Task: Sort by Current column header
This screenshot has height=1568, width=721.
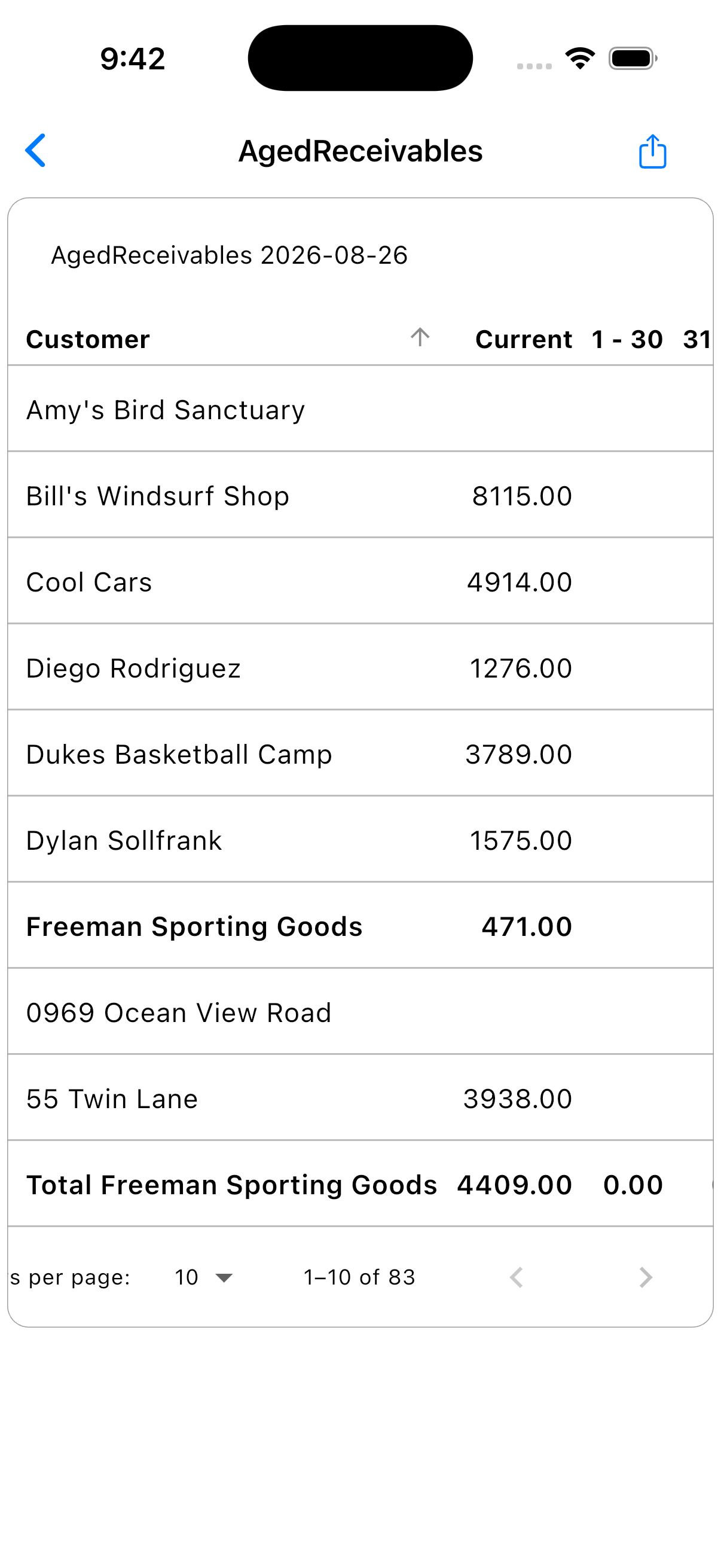Action: click(523, 340)
